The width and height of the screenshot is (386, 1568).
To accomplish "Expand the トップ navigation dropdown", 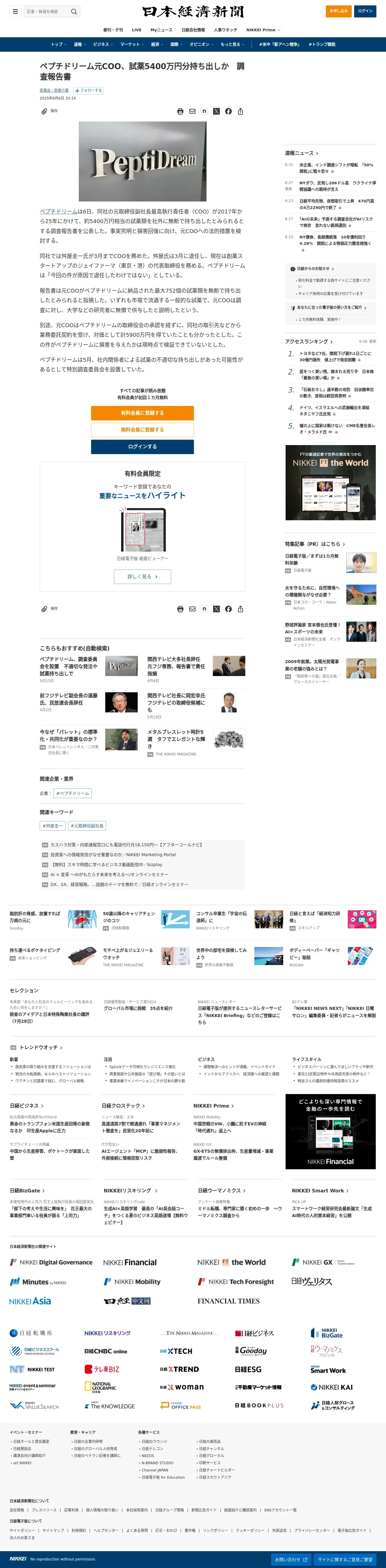I will pyautogui.click(x=58, y=45).
